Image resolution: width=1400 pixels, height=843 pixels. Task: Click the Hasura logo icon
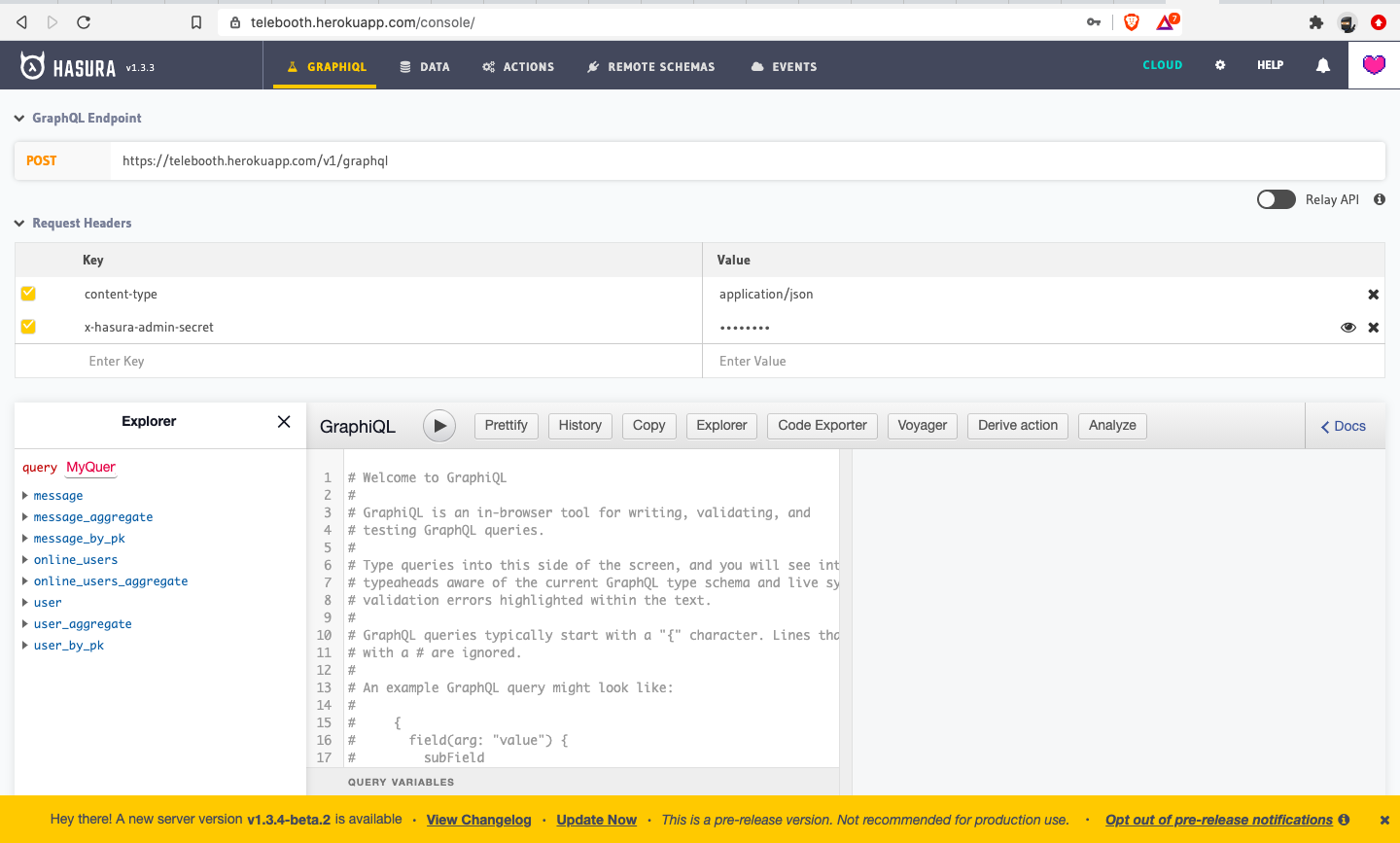(33, 65)
